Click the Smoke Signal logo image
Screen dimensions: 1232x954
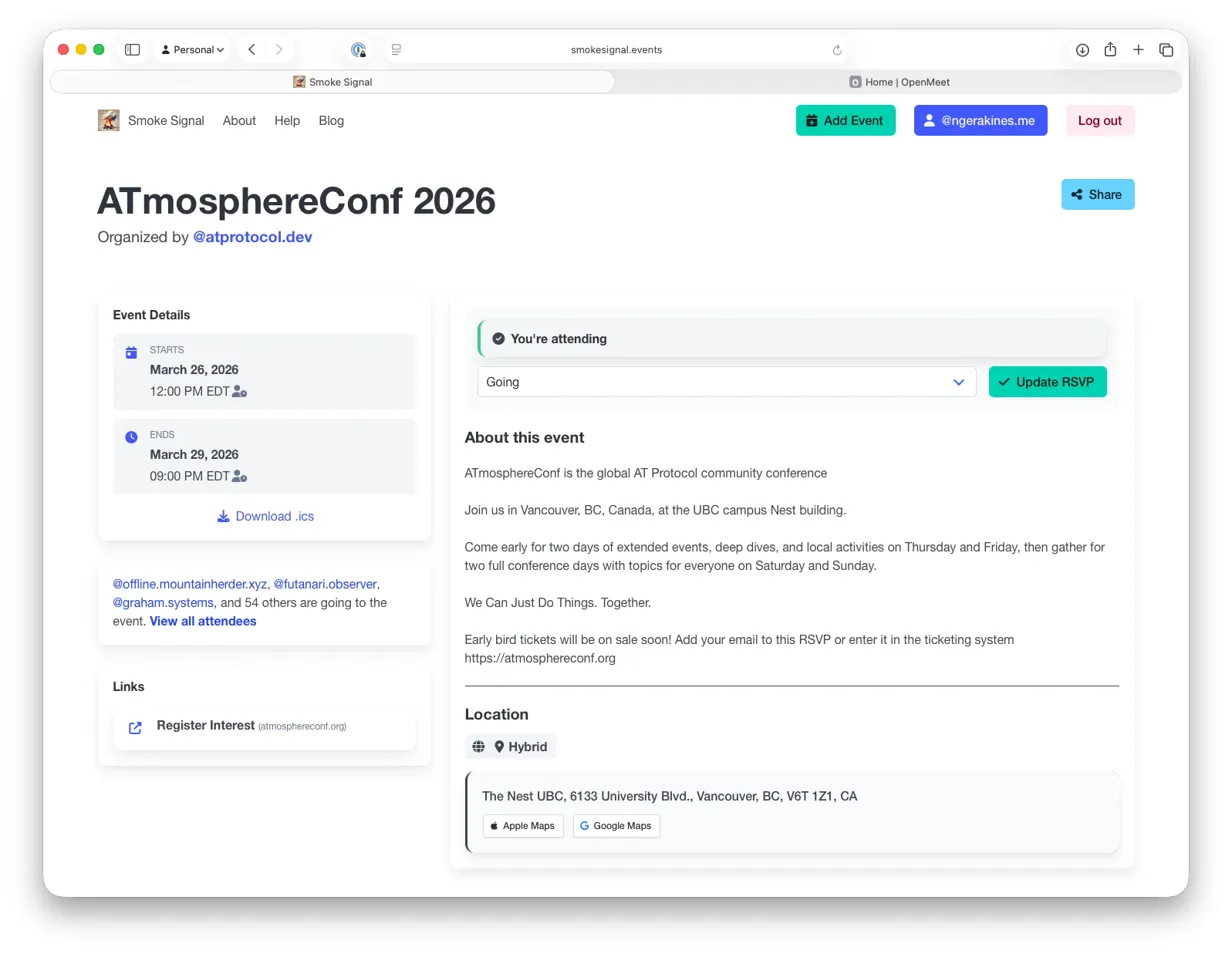coord(109,121)
